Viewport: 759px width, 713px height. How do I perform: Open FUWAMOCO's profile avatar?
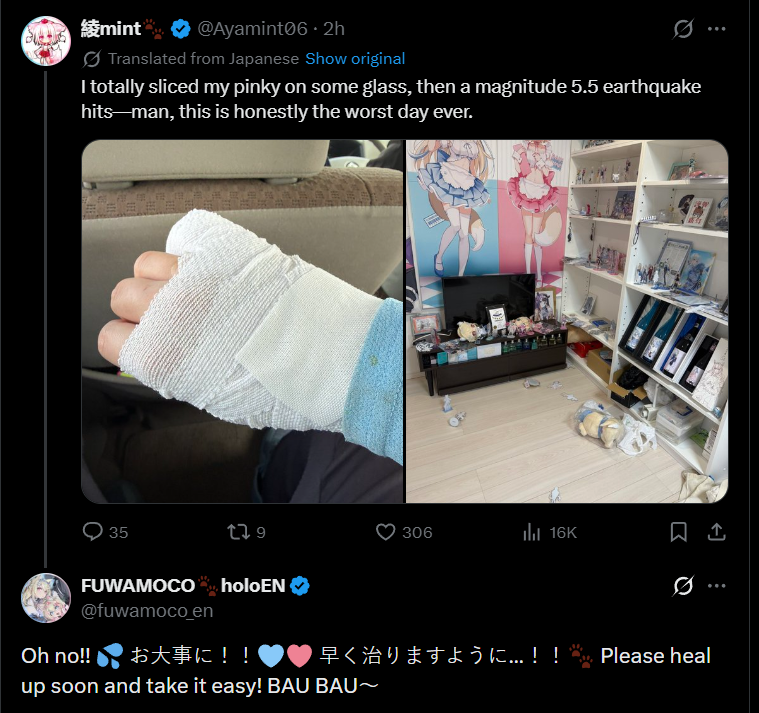point(46,598)
